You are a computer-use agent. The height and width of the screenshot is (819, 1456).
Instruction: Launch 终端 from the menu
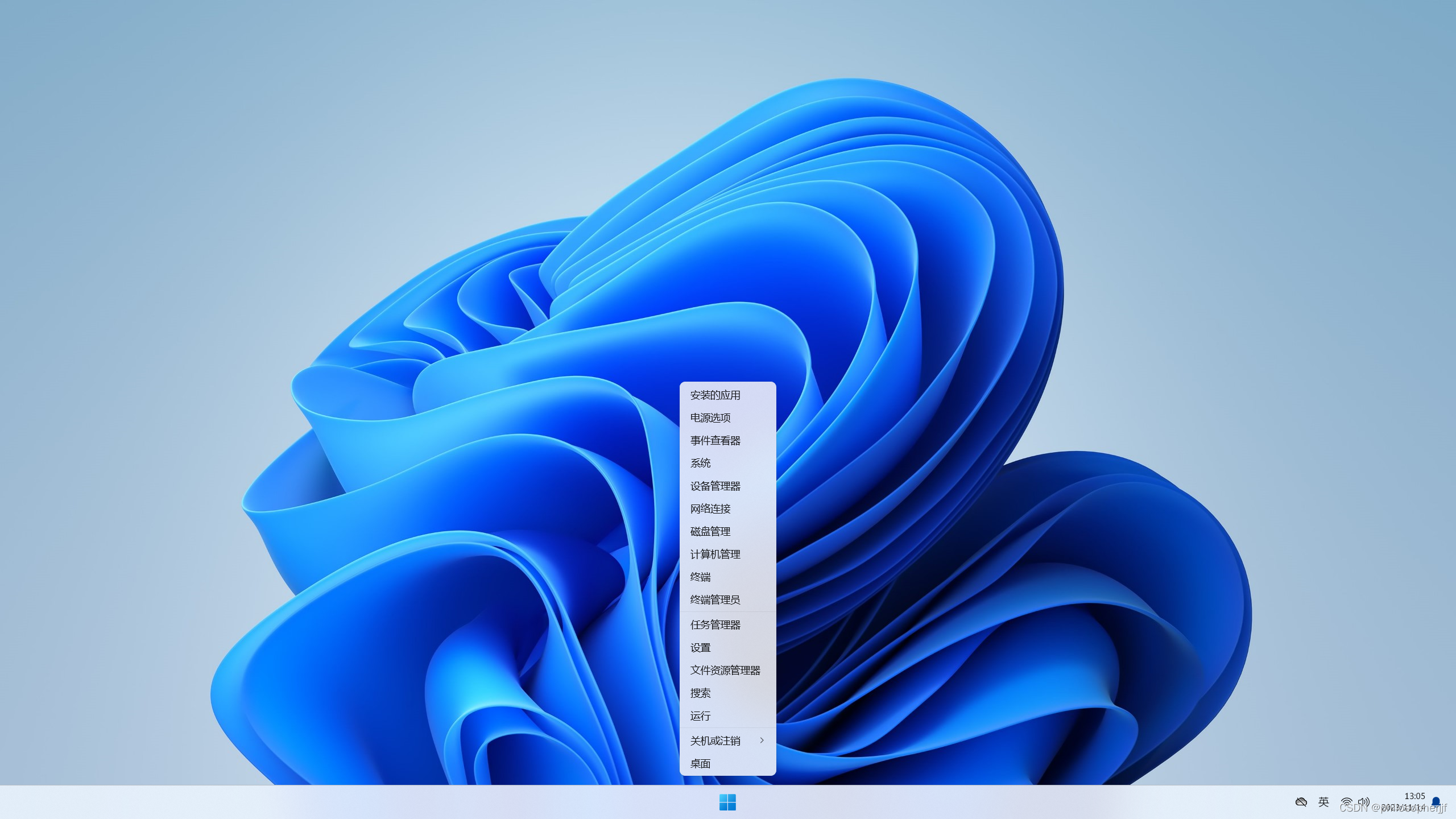728,577
